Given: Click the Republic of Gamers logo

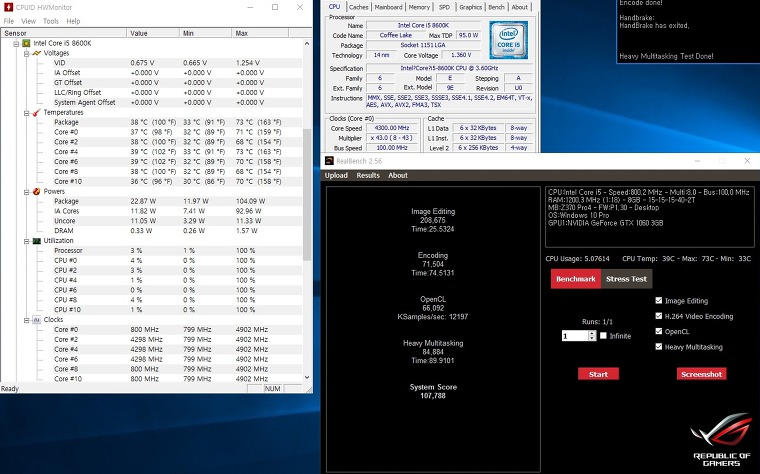Looking at the screenshot, I should (721, 440).
